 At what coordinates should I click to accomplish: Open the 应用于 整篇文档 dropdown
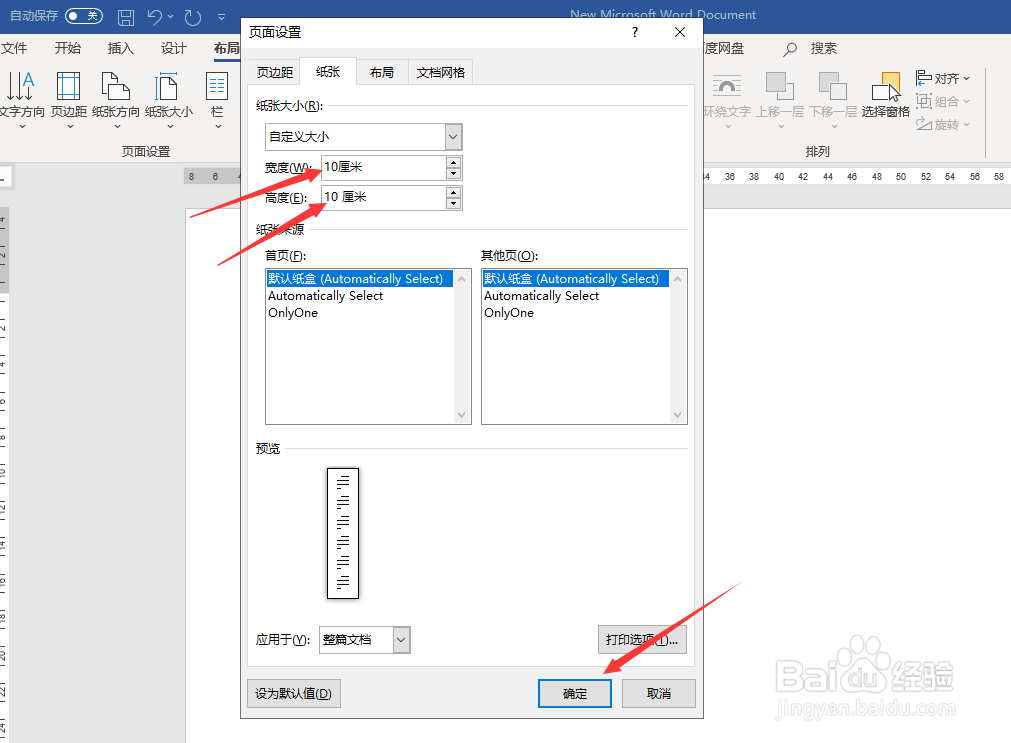click(402, 640)
